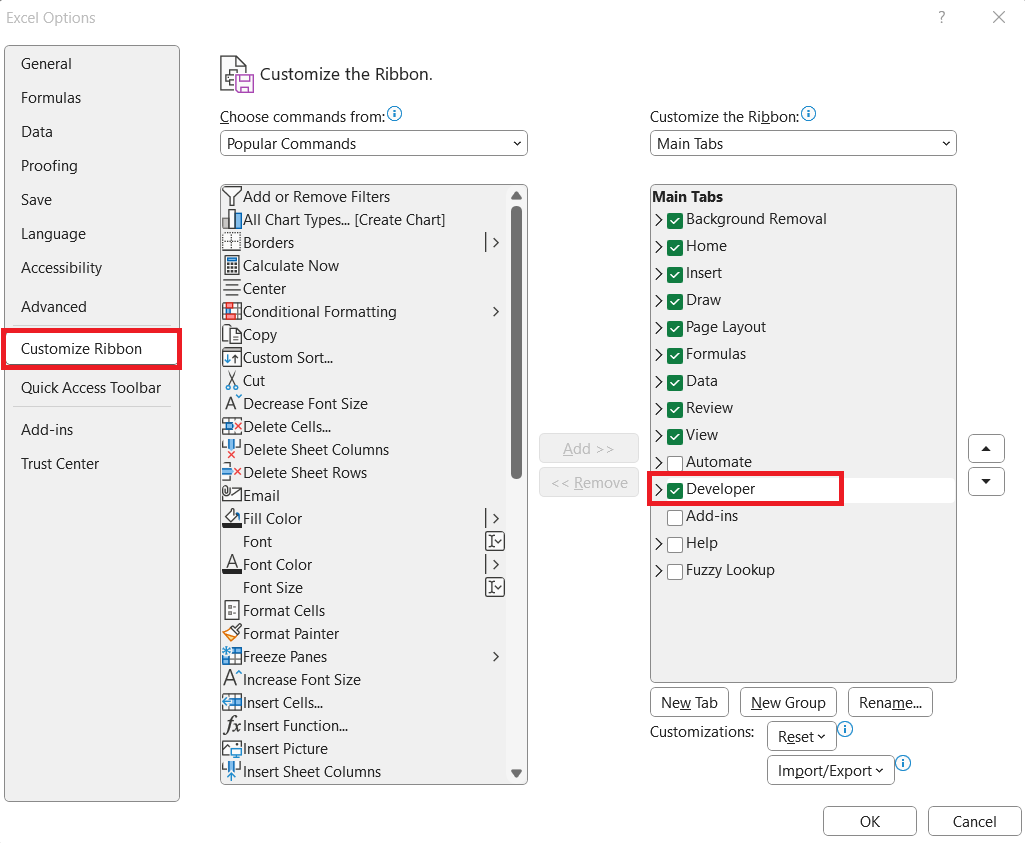The image size is (1025, 843).
Task: Toggle the Review tab checkbox
Action: coord(675,409)
